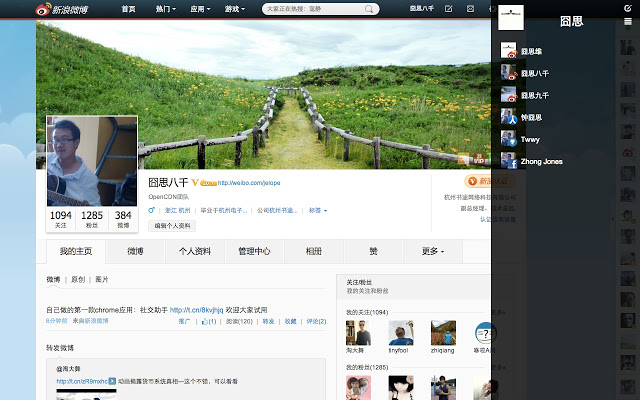
Task: Switch to the 我的主页 tab
Action: point(76,251)
